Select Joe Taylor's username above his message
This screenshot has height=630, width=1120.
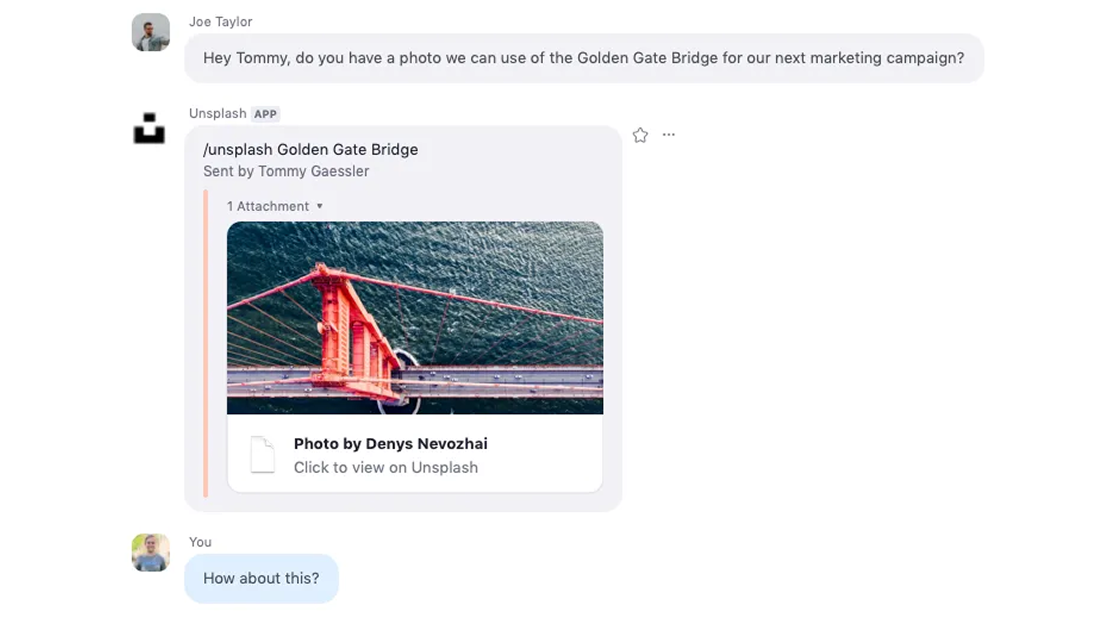click(x=221, y=21)
